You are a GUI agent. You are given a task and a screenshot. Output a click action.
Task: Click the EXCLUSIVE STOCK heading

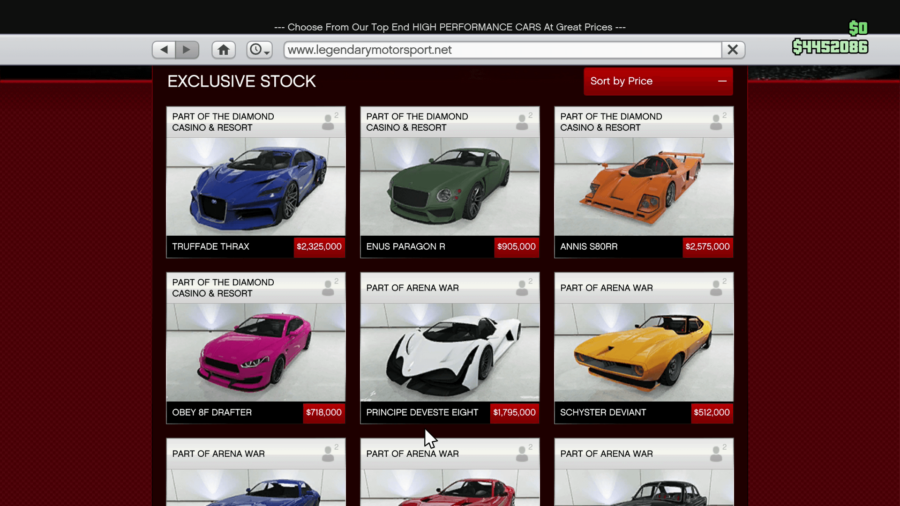pos(242,81)
